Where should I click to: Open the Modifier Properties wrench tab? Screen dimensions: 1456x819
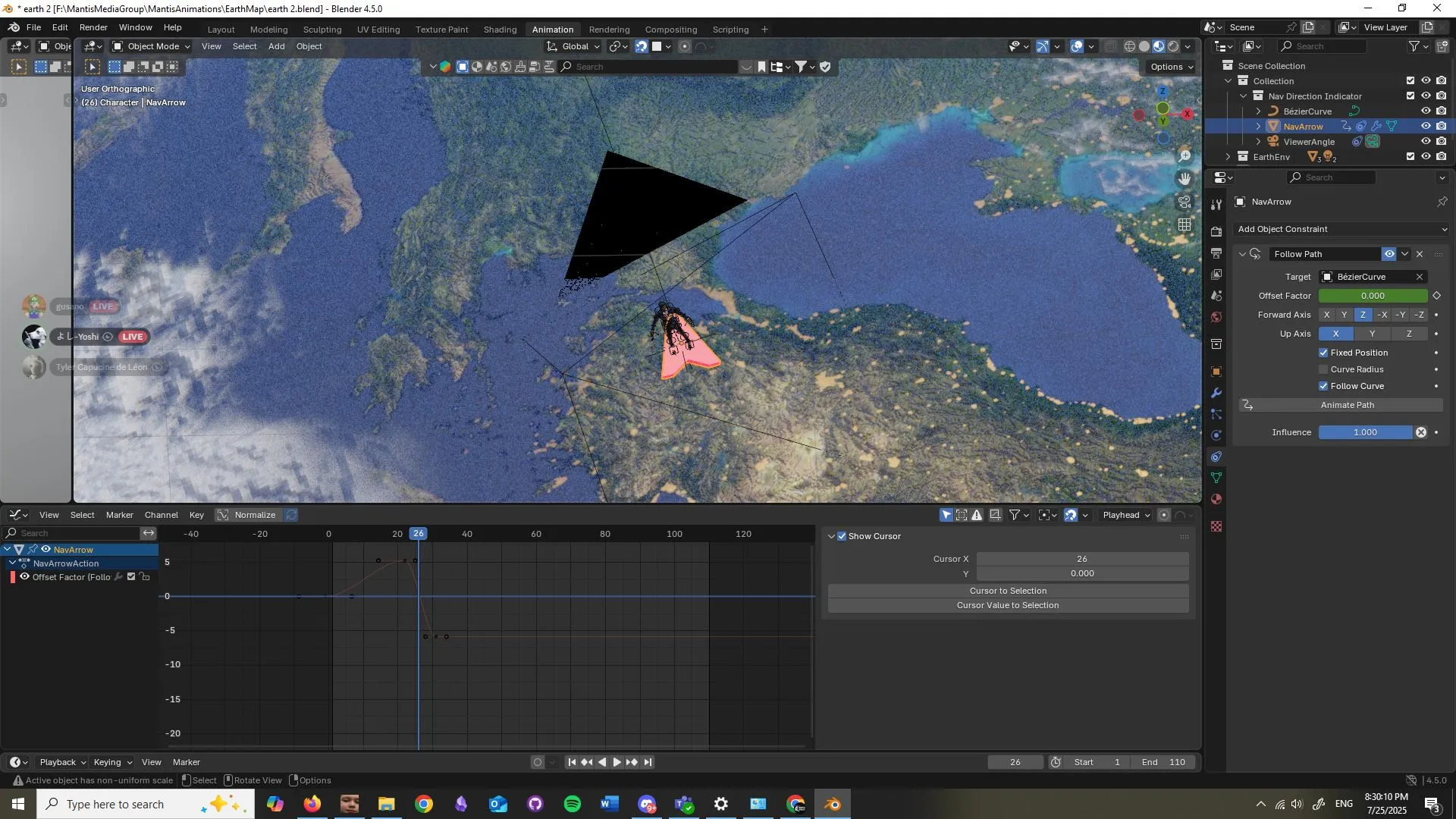click(1216, 393)
